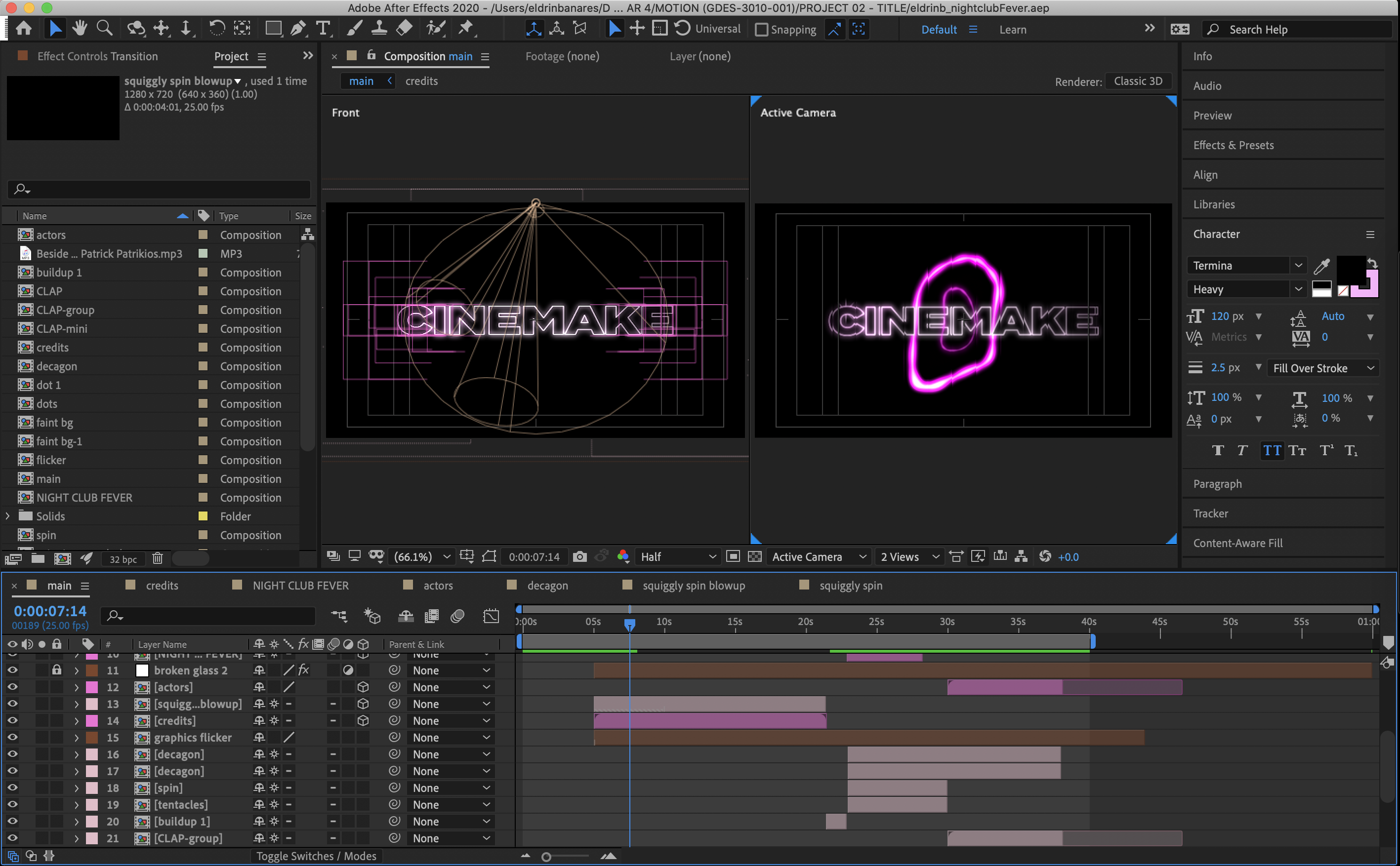
Task: Click the current time 0:00:07:14 in timeline
Action: pos(50,611)
